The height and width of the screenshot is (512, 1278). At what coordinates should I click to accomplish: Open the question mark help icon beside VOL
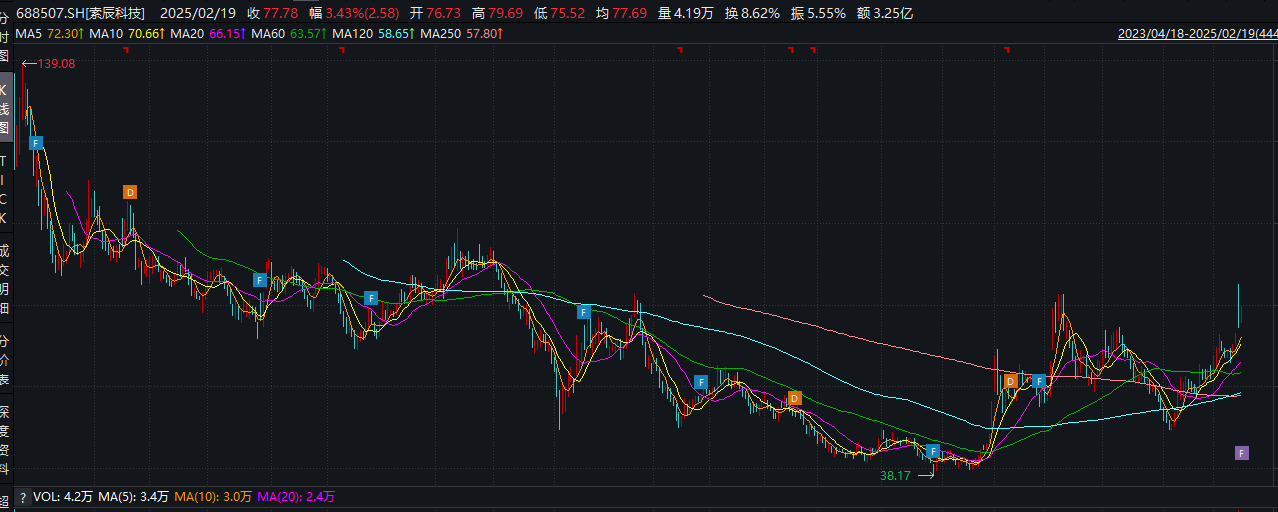coord(22,497)
